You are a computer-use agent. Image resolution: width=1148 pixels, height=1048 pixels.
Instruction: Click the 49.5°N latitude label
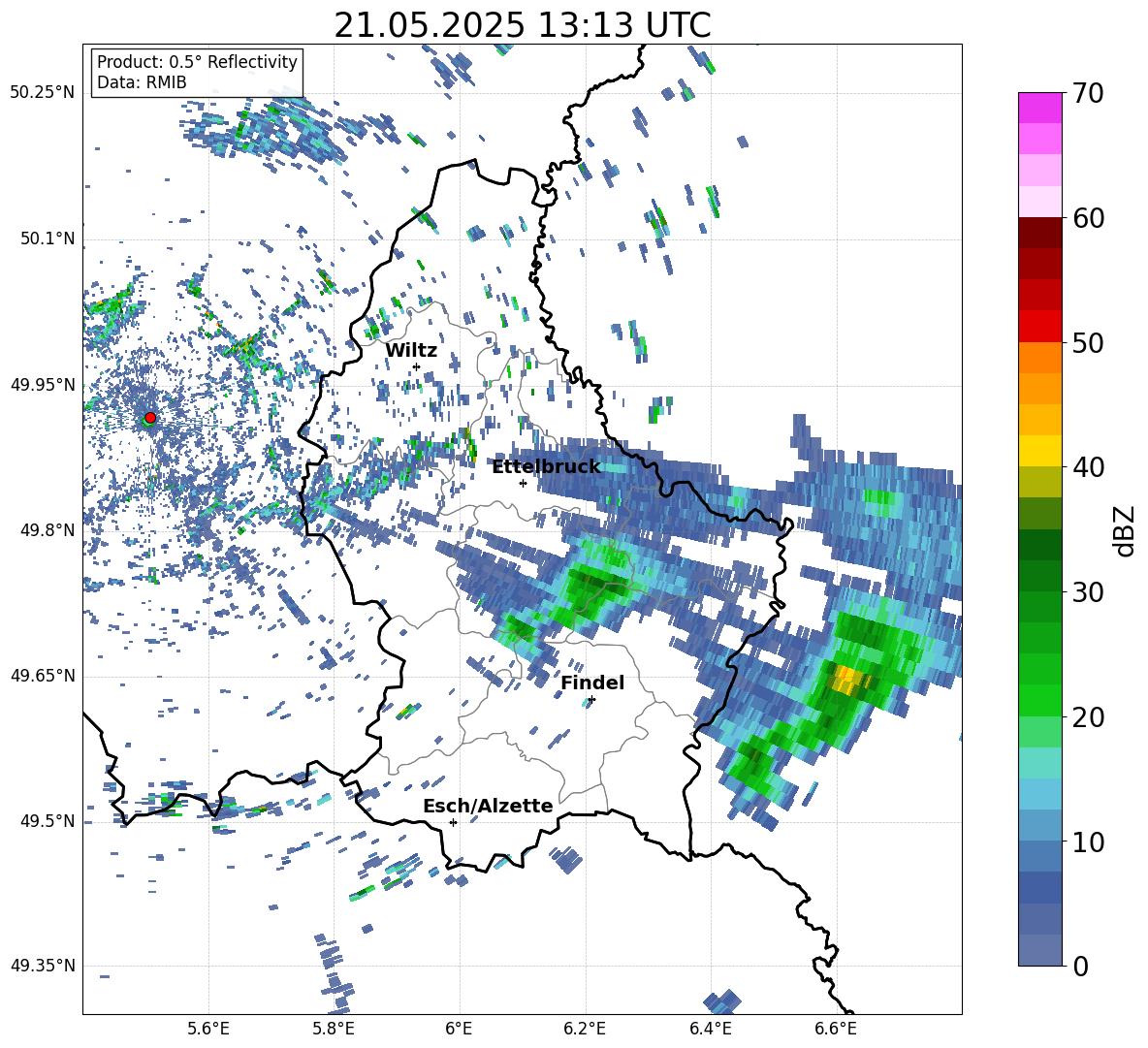(47, 820)
